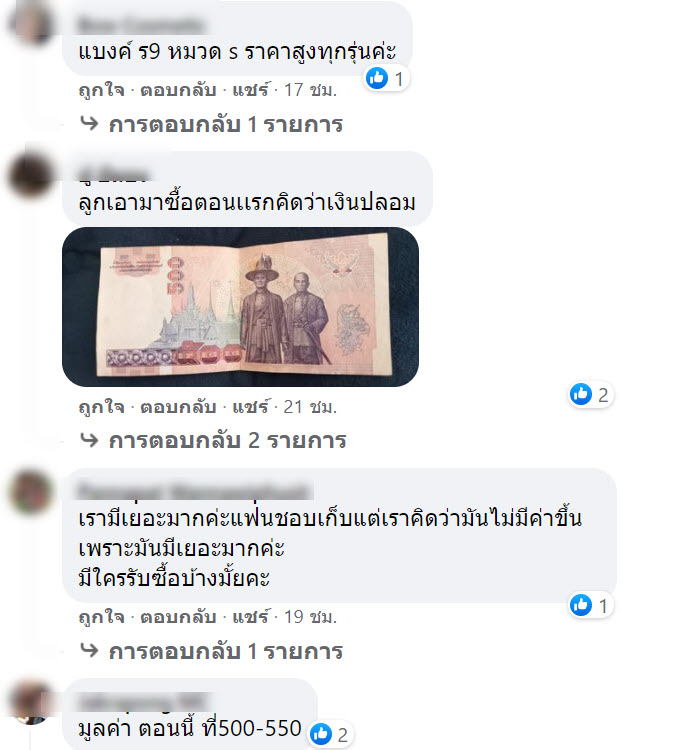Expand 2 replies under the banknote photo
The width and height of the screenshot is (675, 750).
pyautogui.click(x=213, y=440)
